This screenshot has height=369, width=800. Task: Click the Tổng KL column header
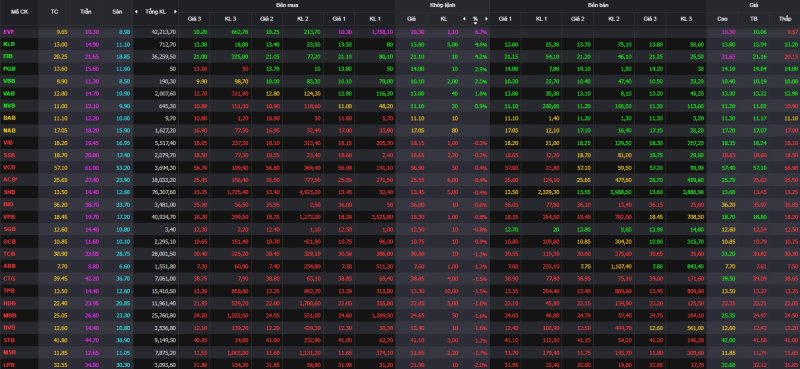pos(156,11)
